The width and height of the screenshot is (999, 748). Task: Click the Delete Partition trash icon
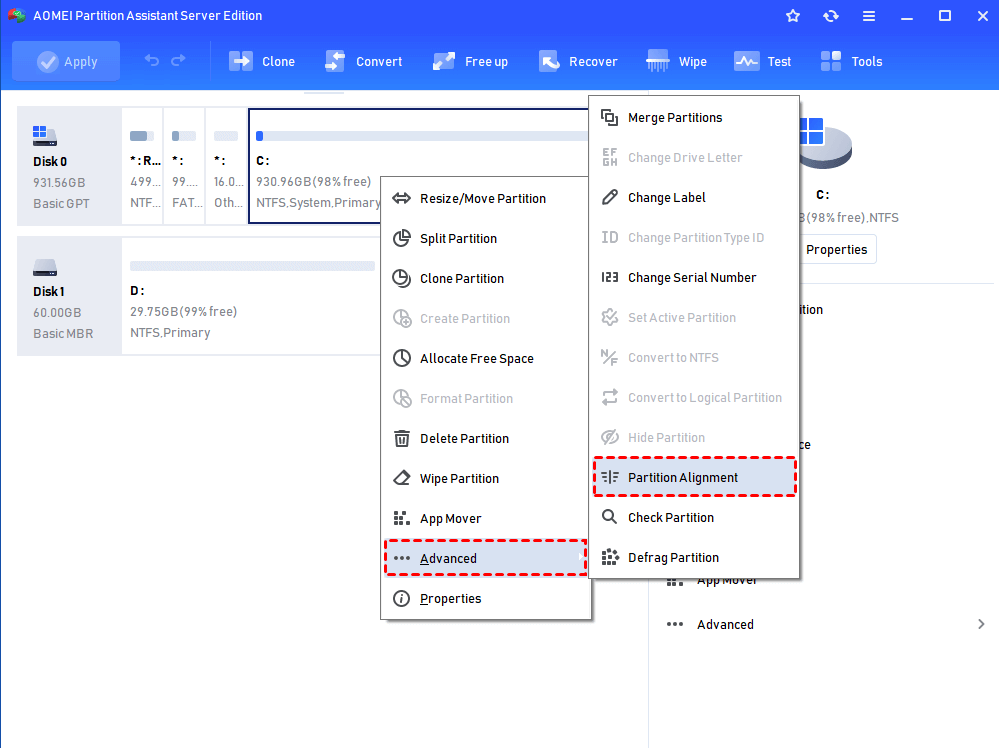401,438
